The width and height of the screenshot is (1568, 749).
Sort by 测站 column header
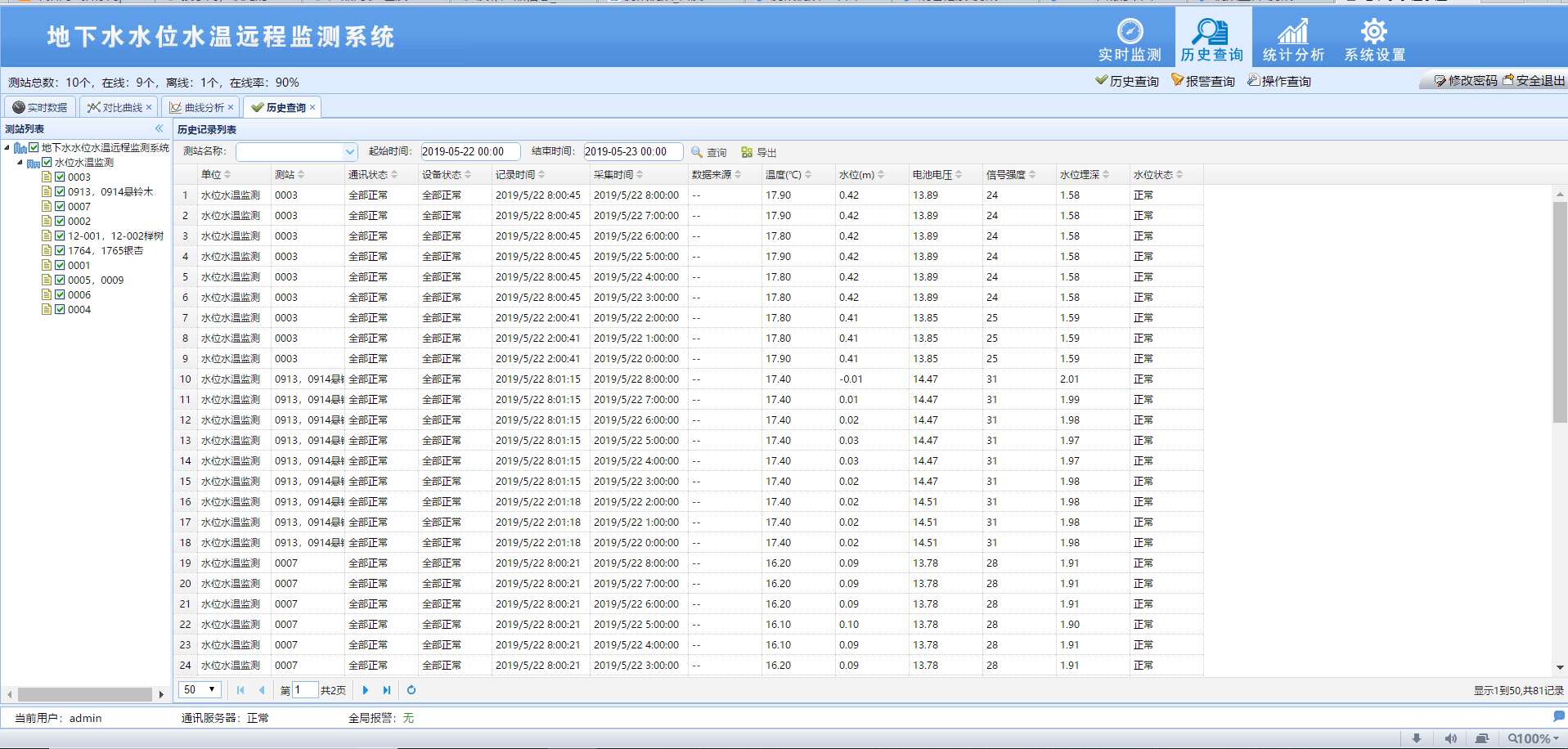click(290, 174)
